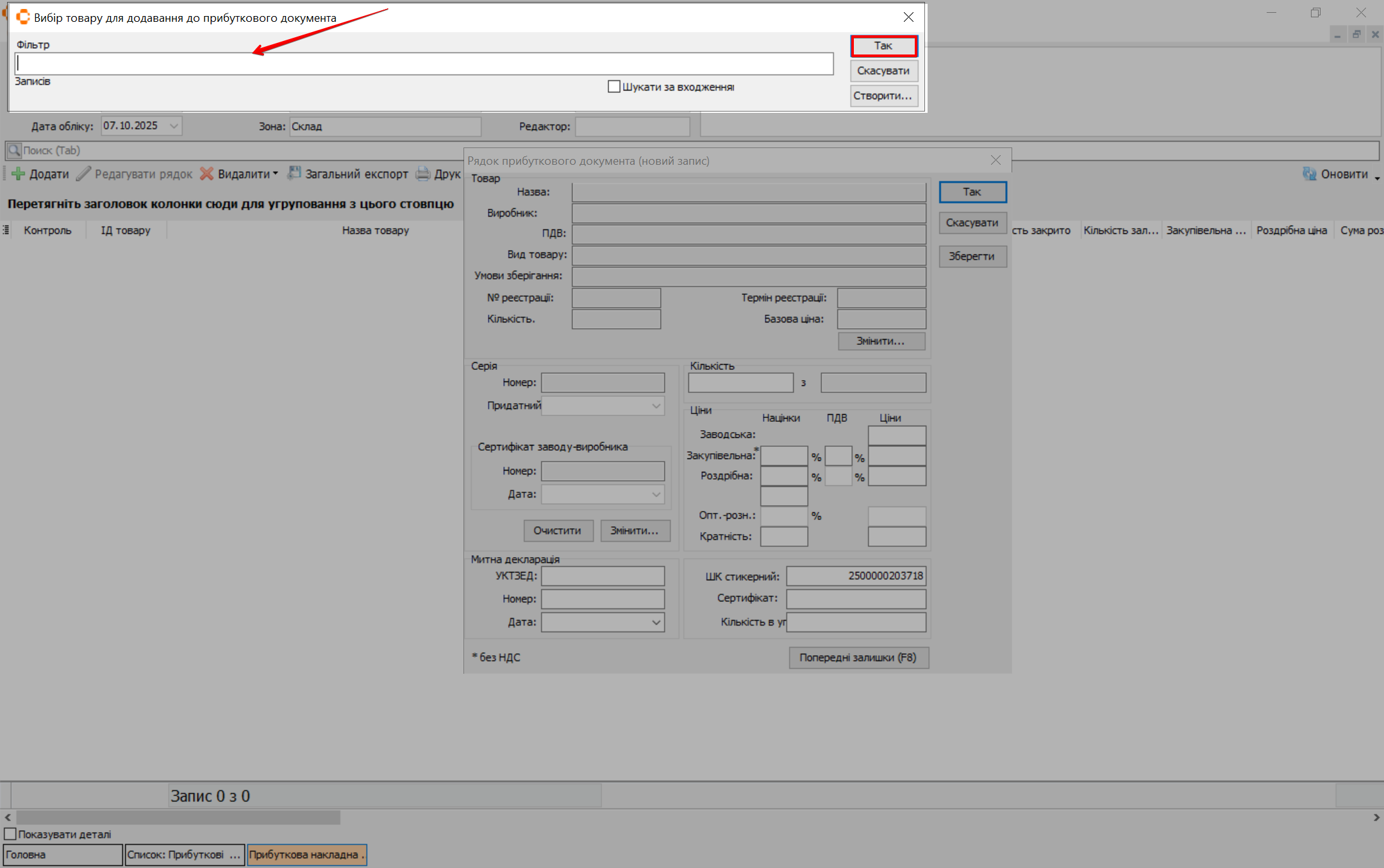Click the red X Видалити icon

[x=206, y=174]
